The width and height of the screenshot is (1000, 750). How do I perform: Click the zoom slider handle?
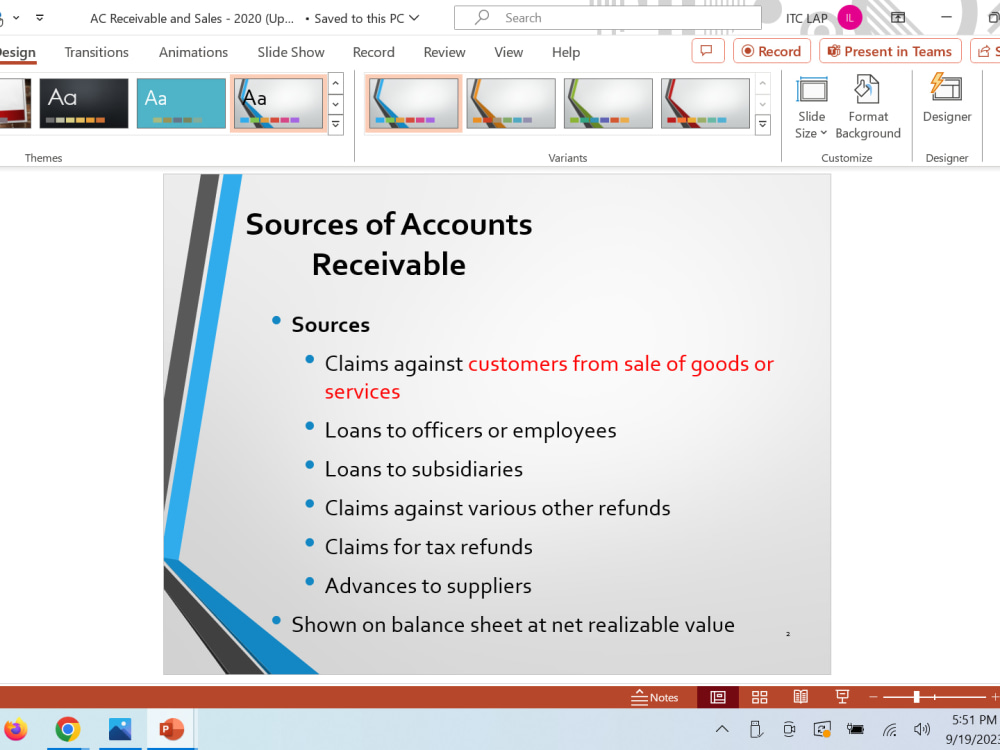916,697
